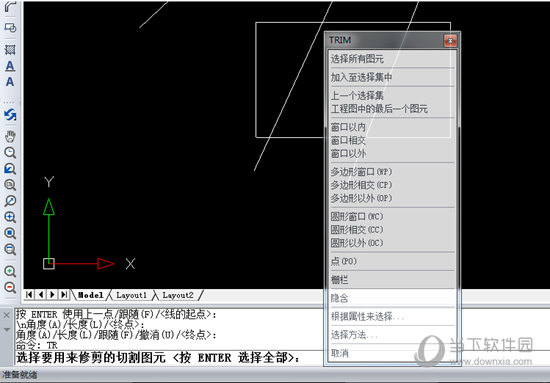Choose 多边形窗口 (WP) option
550x383 pixels.
[392, 172]
